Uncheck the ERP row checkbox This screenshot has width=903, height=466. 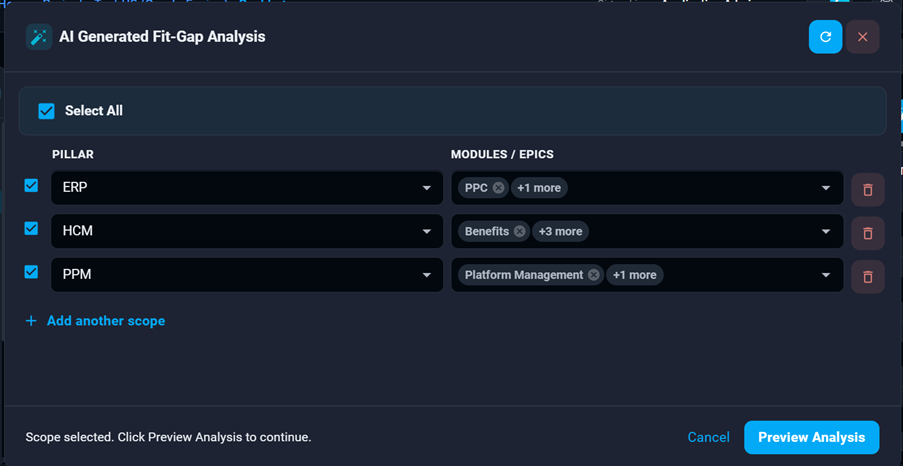click(x=31, y=185)
